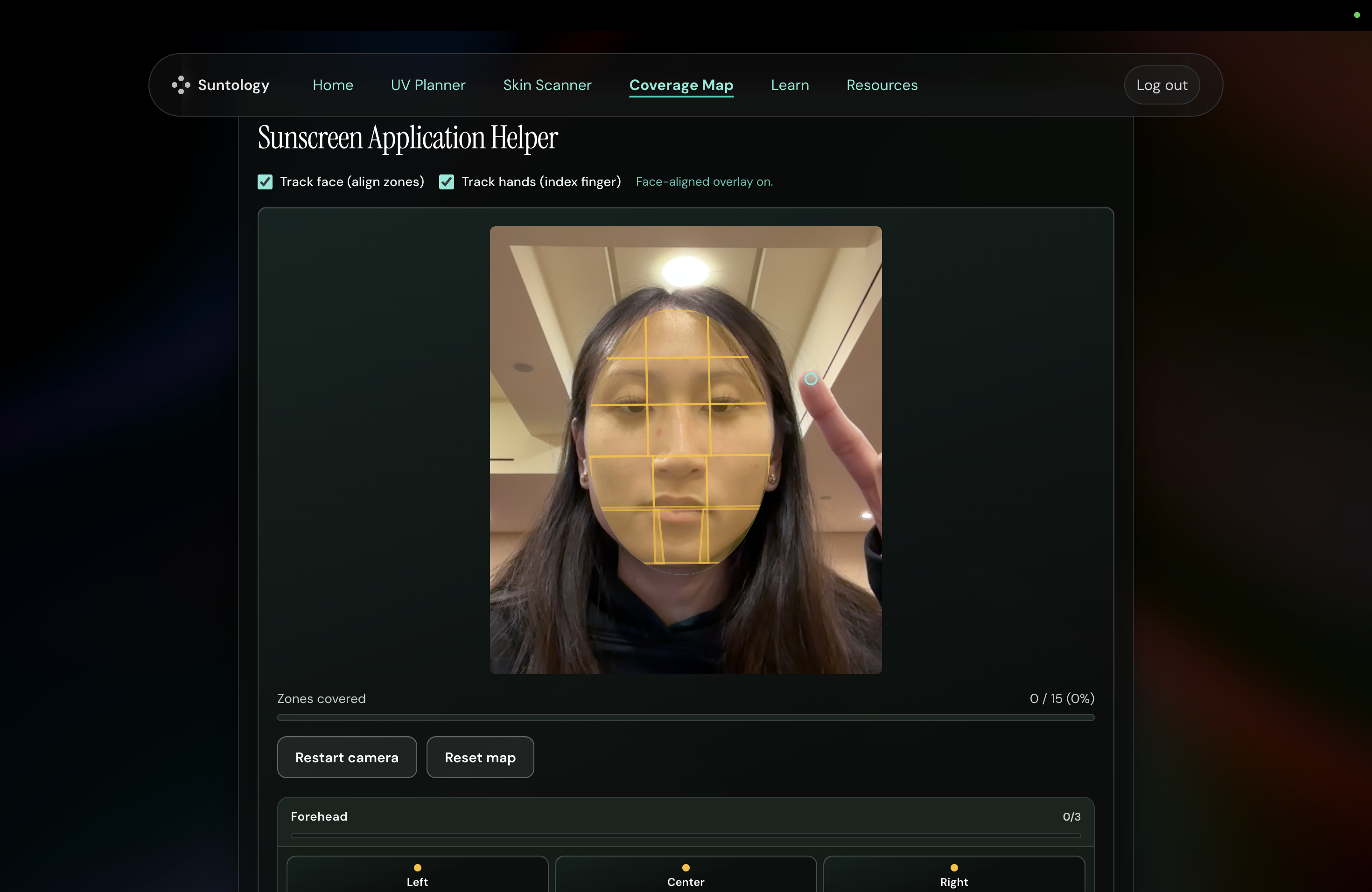1372x892 pixels.
Task: Click the Center forehead zone yellow dot
Action: point(686,868)
